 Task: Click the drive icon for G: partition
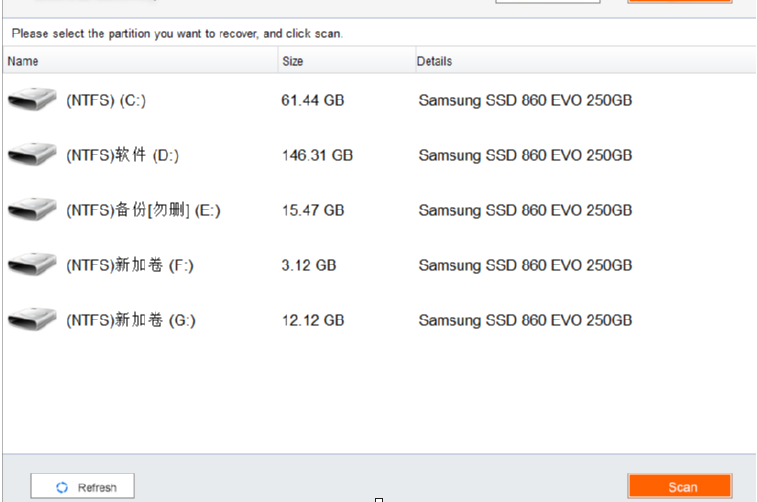tap(32, 319)
